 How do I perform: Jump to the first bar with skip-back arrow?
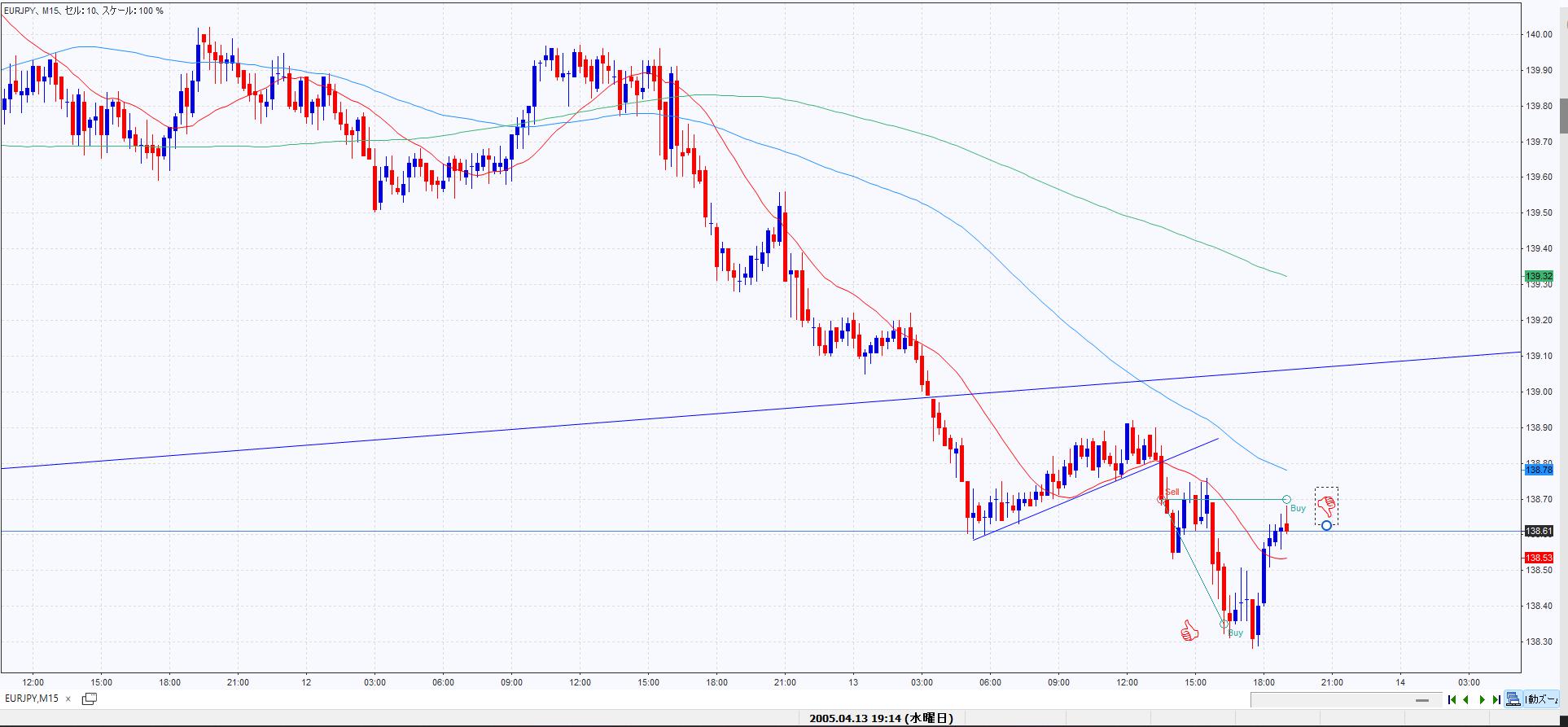[1452, 699]
